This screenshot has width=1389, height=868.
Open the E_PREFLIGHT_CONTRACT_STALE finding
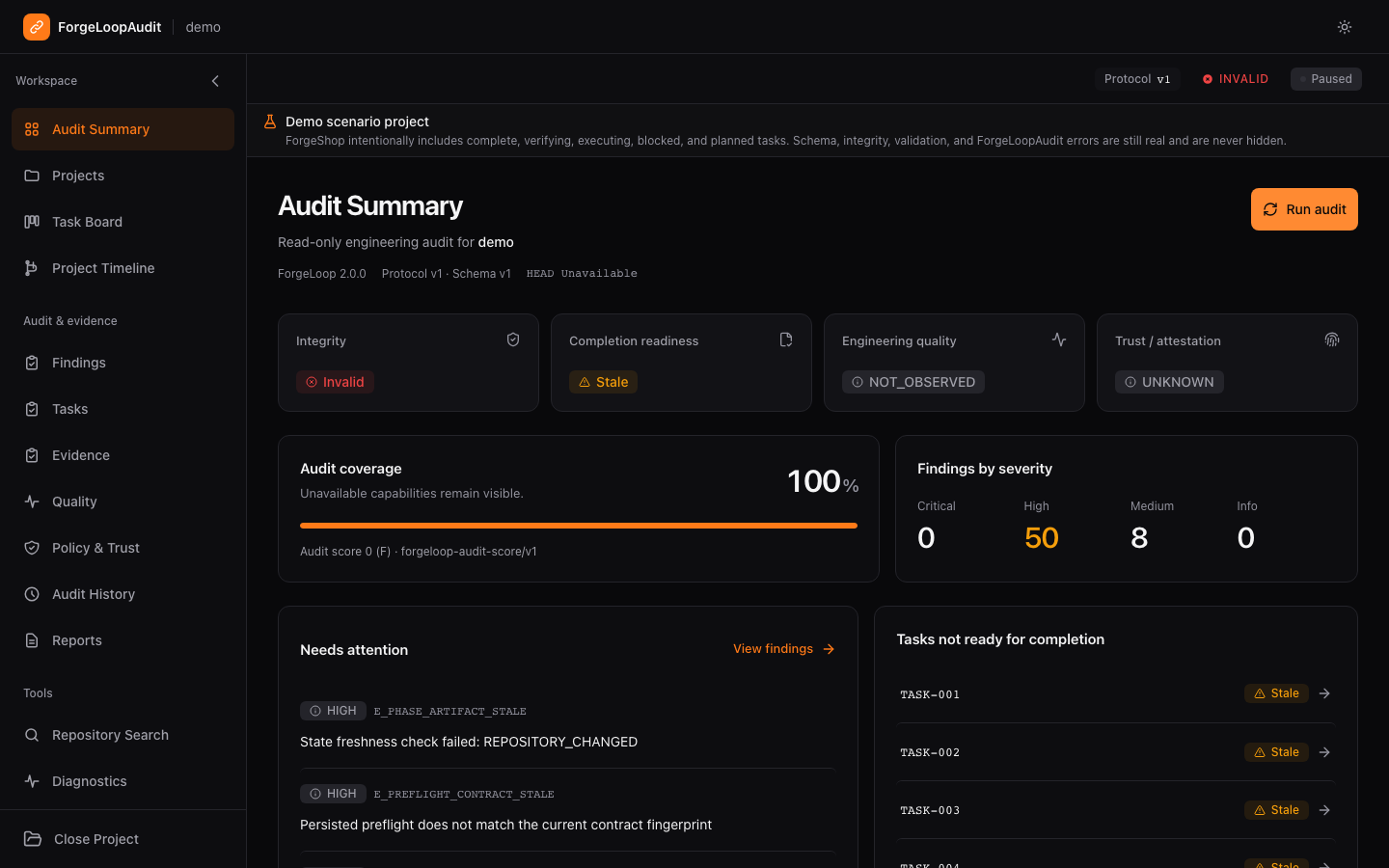567,809
